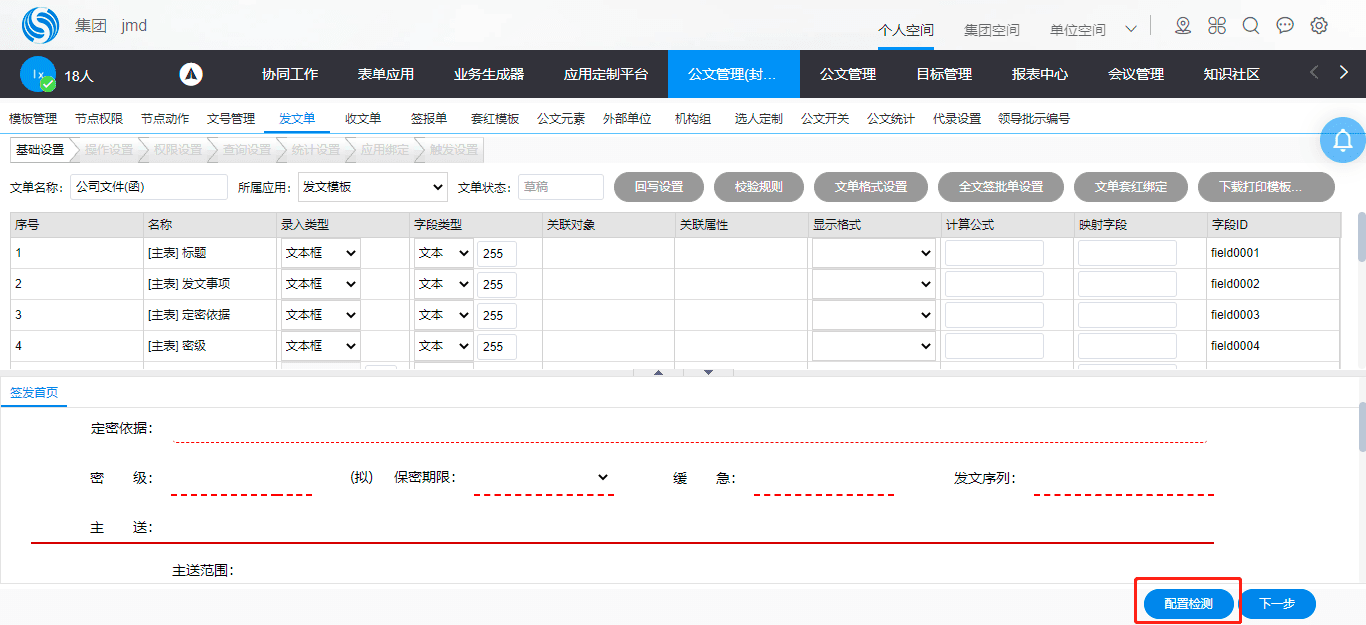Viewport: 1366px width, 625px height.
Task: Click the 全文签批单设置 button
Action: click(x=1001, y=187)
